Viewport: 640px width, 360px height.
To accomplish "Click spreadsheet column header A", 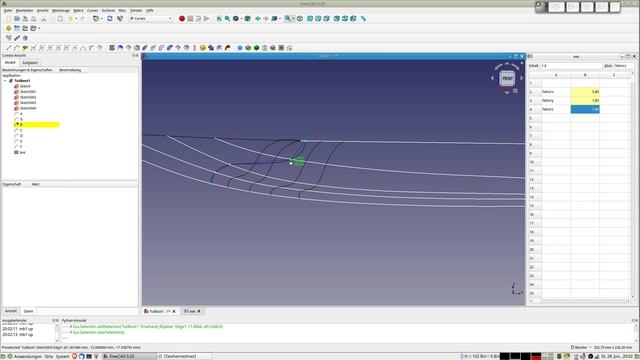I will click(x=556, y=75).
